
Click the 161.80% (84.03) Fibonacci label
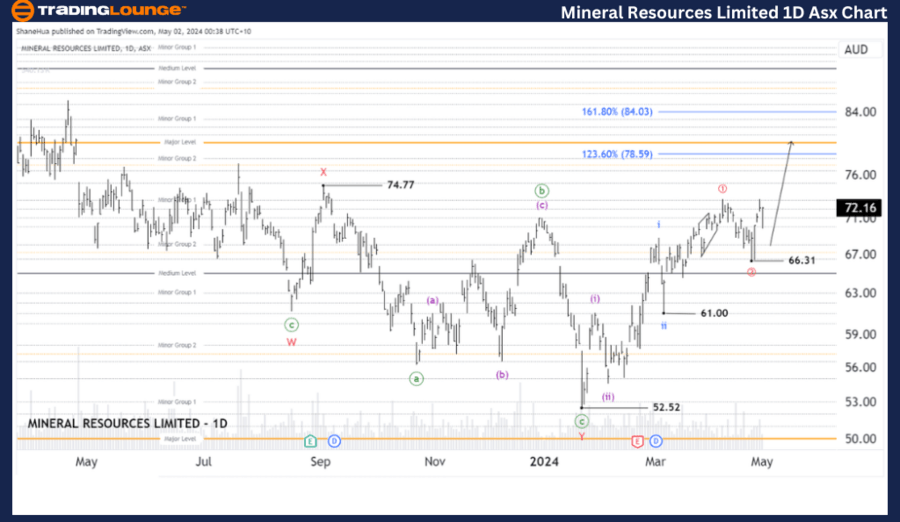tap(617, 111)
